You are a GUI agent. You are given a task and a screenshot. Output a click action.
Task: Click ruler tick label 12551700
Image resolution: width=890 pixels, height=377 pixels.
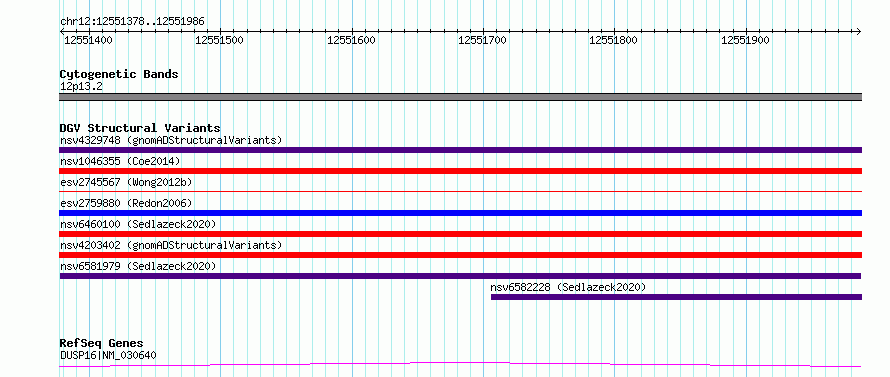pyautogui.click(x=482, y=40)
